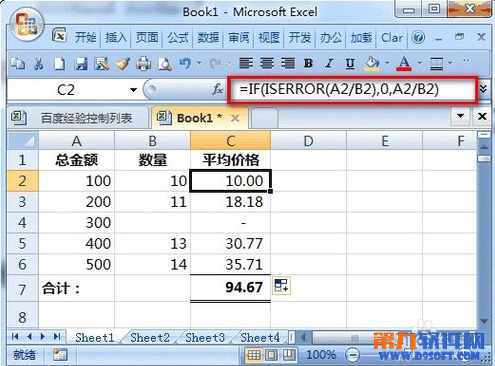Click the Cut scissors icon
495x366 pixels.
(39, 63)
